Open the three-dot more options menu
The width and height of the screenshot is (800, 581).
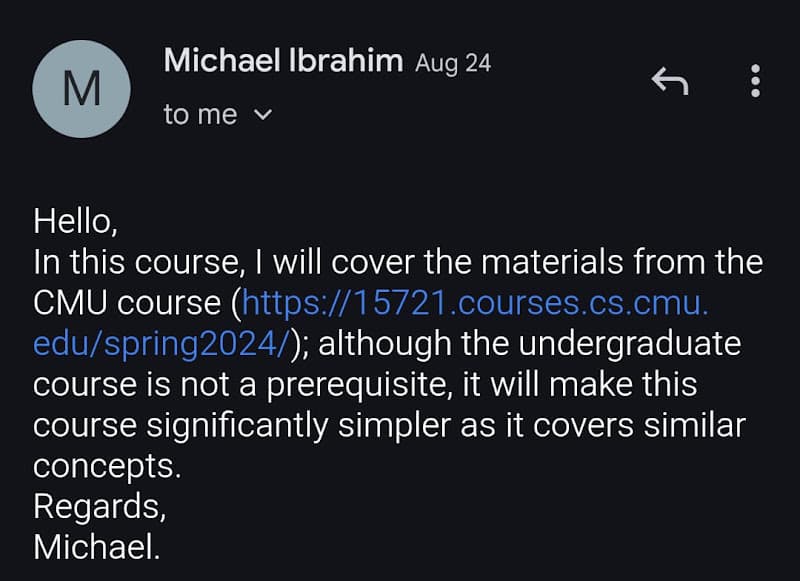point(756,81)
